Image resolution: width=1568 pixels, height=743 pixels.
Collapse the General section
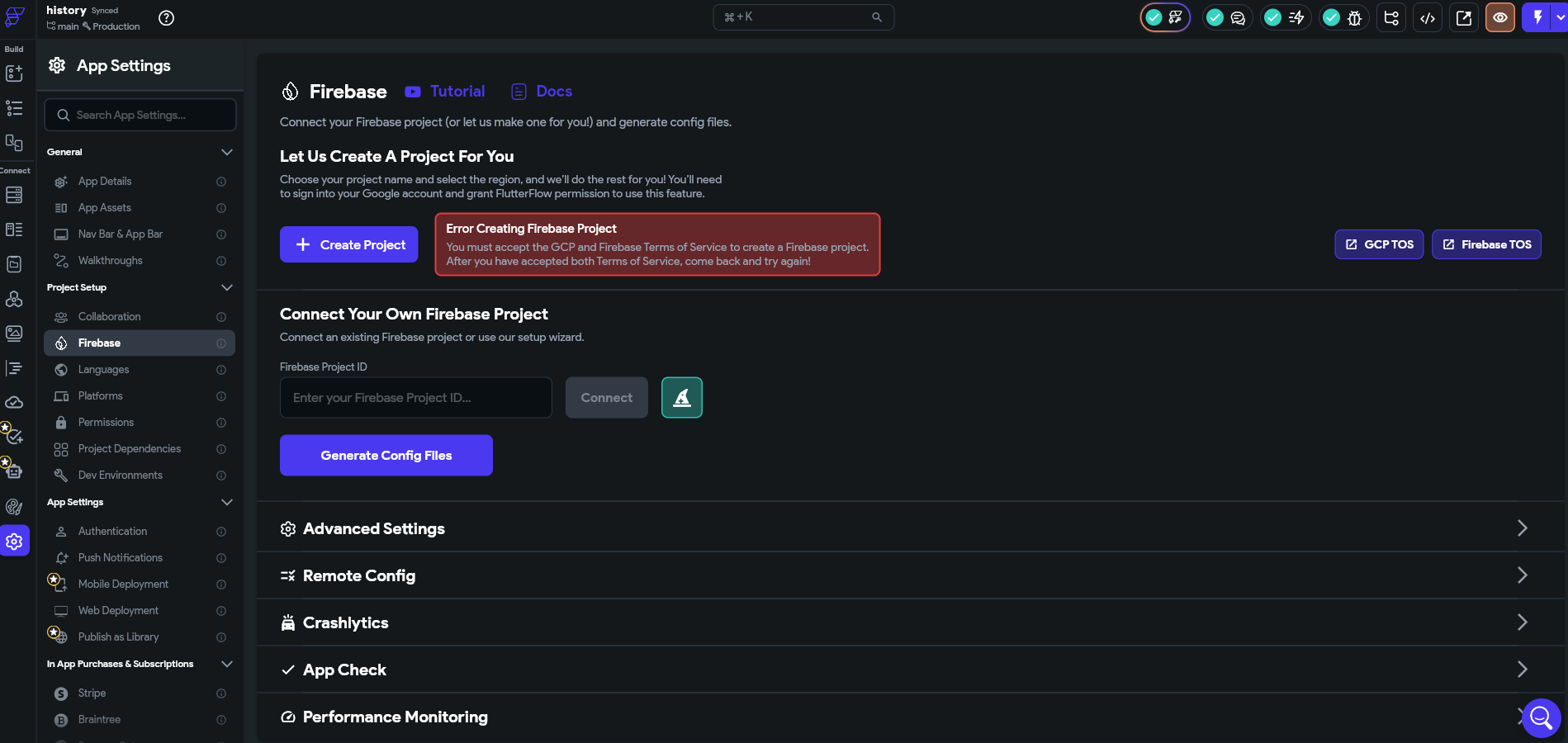[x=227, y=152]
